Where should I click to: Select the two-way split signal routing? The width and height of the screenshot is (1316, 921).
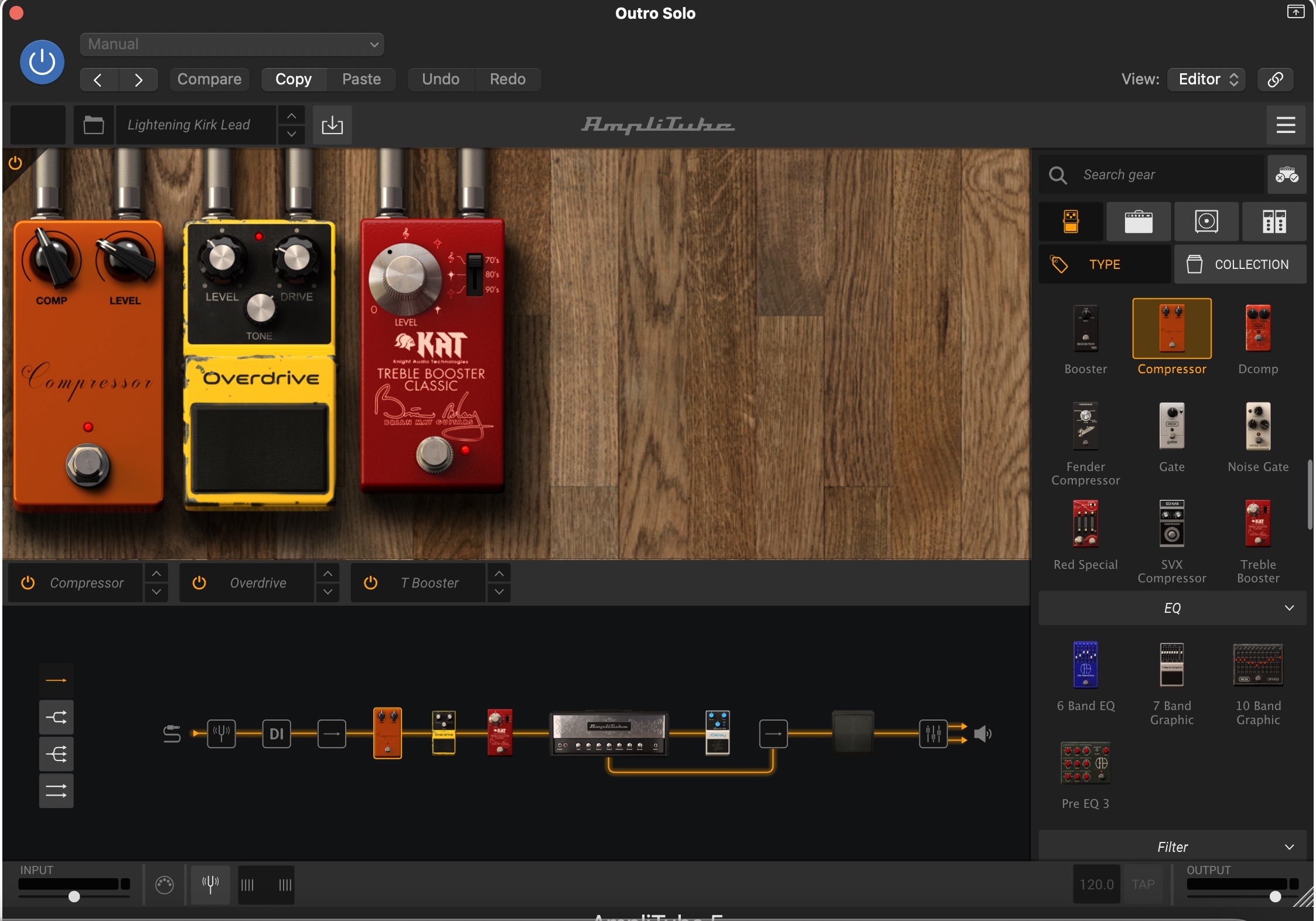point(56,717)
